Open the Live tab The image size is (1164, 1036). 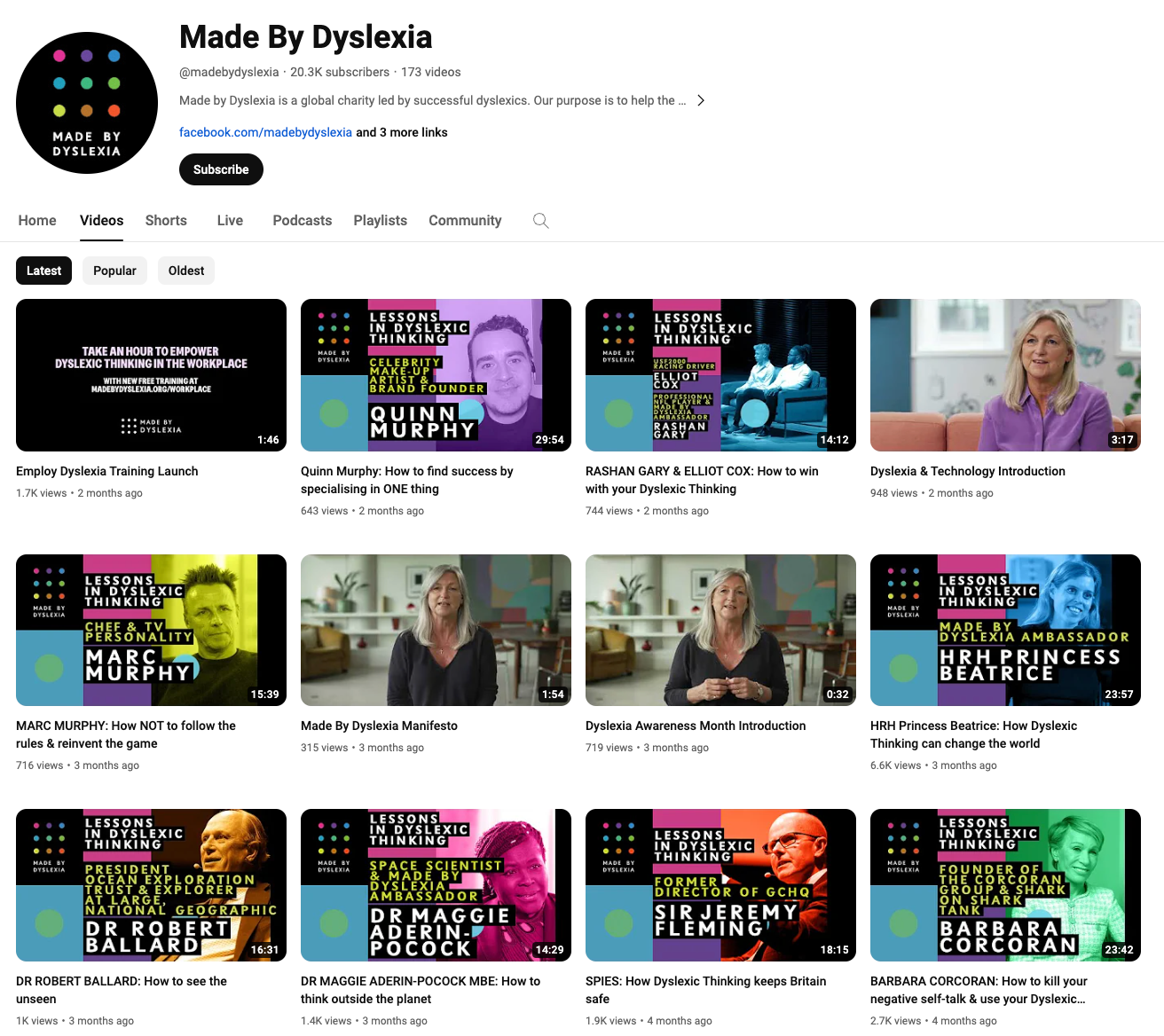230,220
